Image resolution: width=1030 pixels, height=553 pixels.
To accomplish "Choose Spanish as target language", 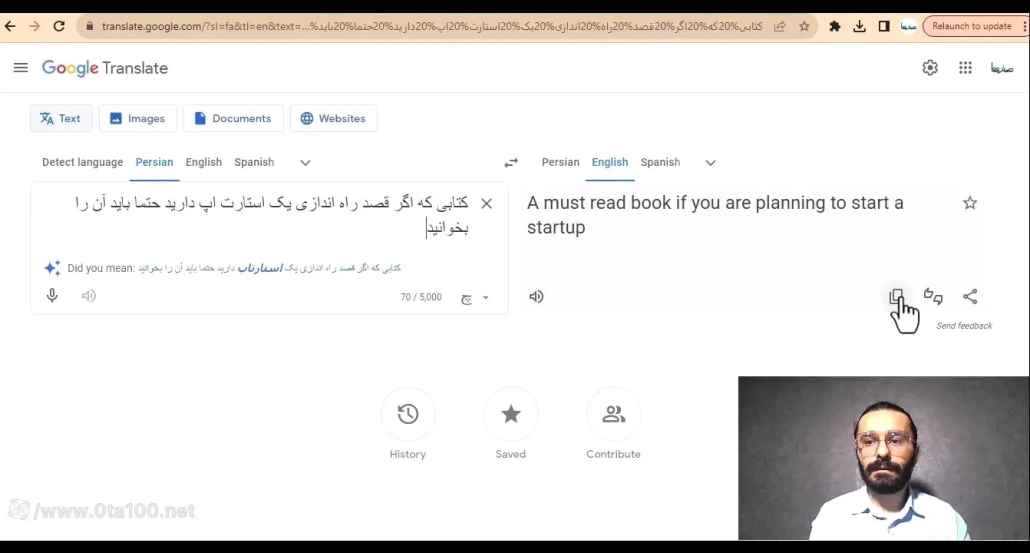I will pyautogui.click(x=660, y=162).
